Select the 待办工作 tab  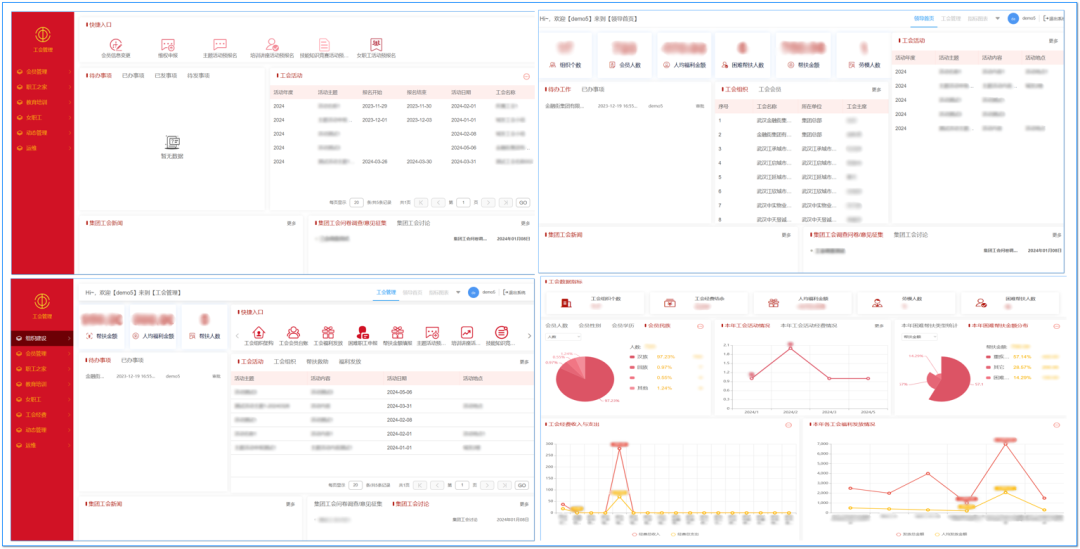[x=557, y=90]
